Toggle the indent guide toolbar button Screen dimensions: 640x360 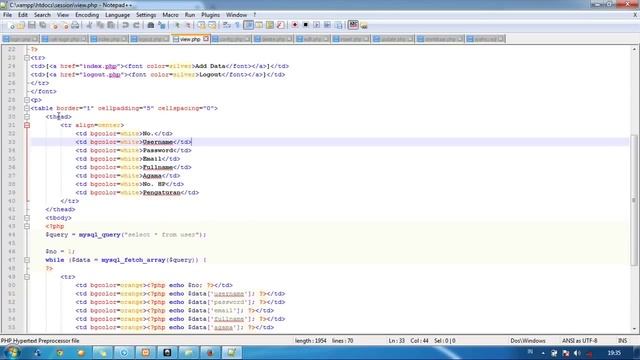248,25
